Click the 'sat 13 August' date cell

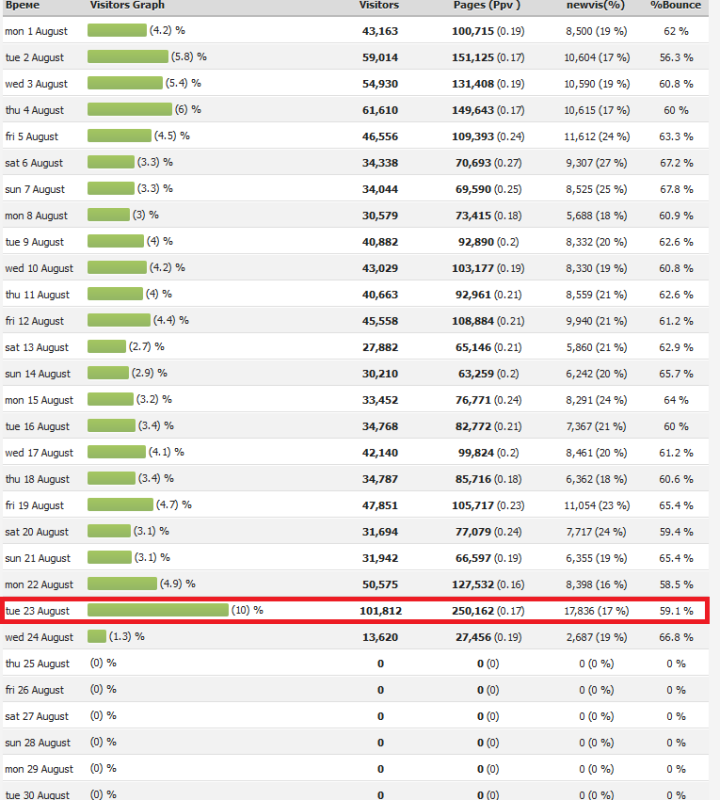[x=37, y=347]
